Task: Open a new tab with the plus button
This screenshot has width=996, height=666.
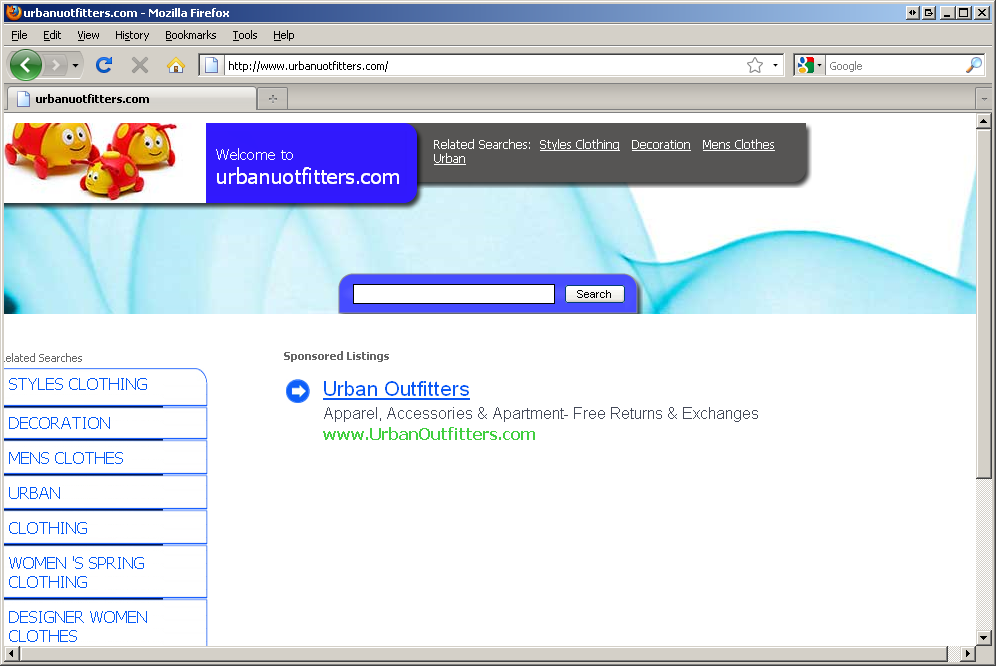Action: click(x=273, y=99)
